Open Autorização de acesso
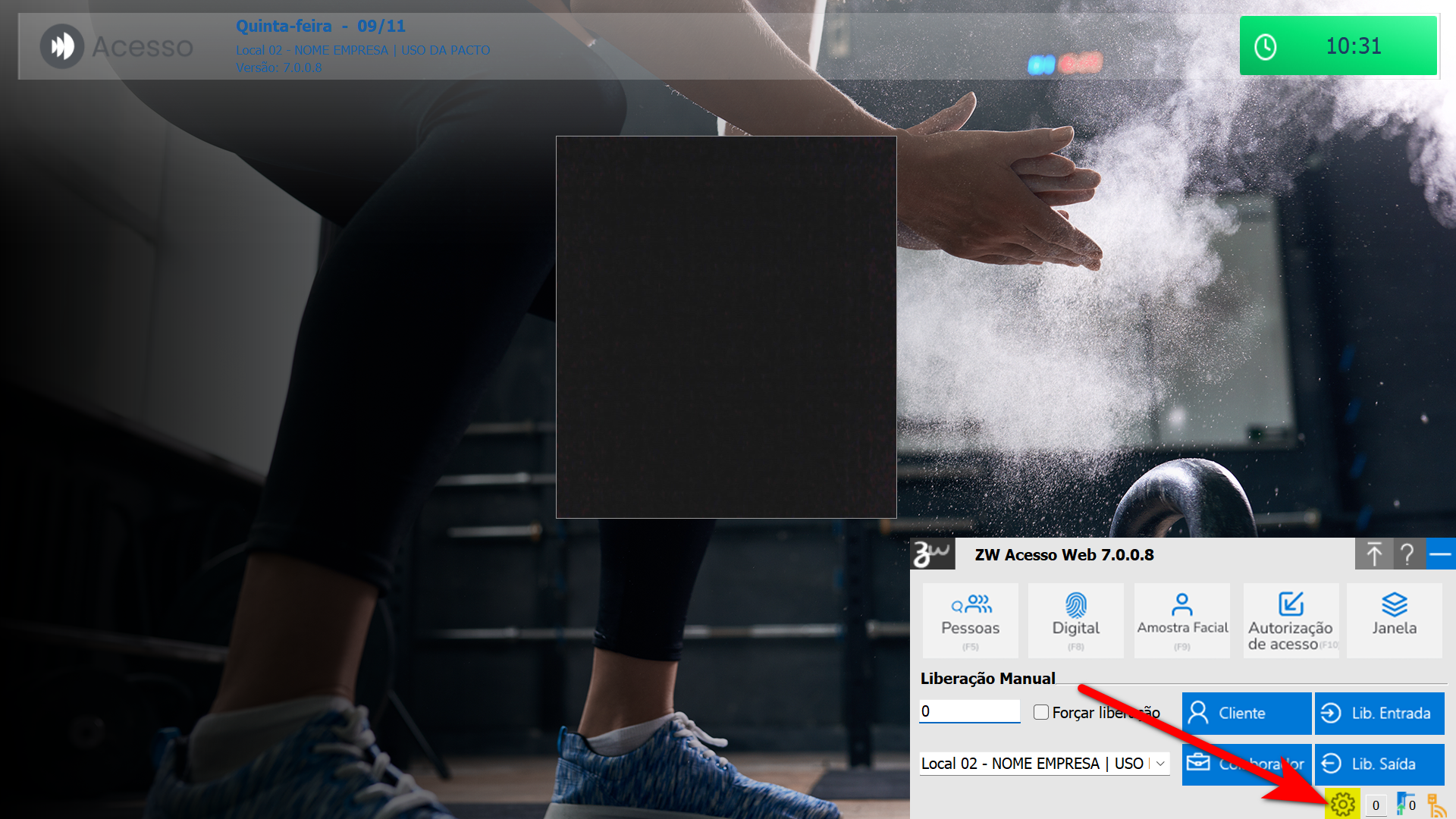Screen dimensions: 1456x819 pos(1291,620)
